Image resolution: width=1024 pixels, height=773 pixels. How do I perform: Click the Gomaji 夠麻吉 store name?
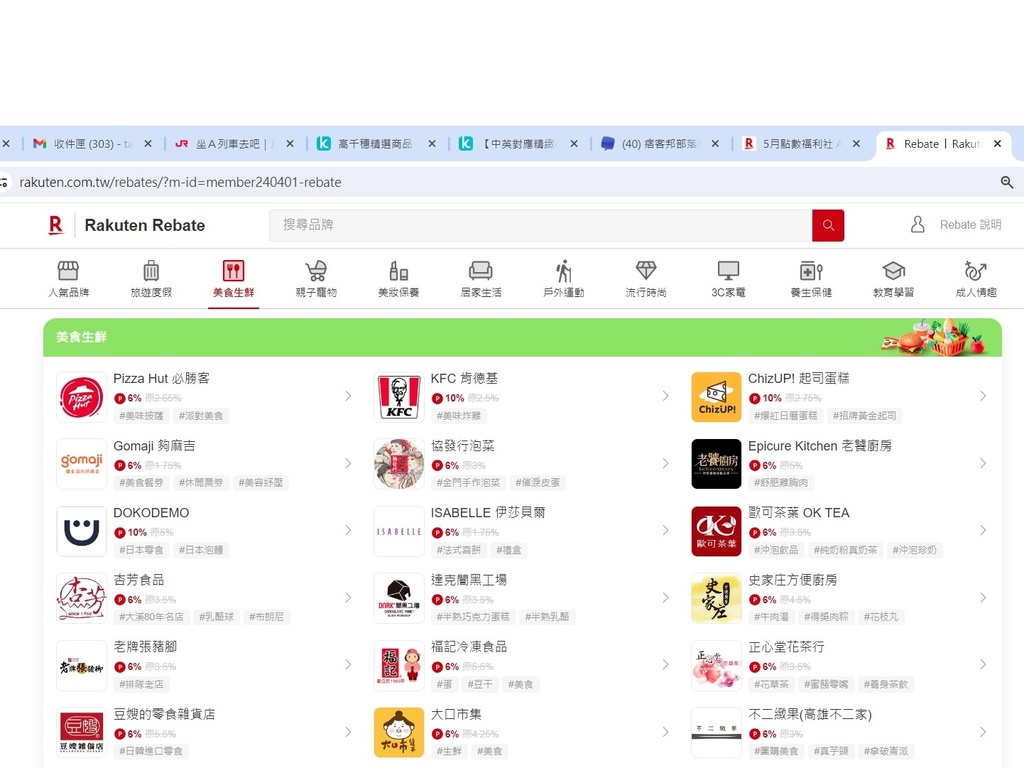[154, 446]
